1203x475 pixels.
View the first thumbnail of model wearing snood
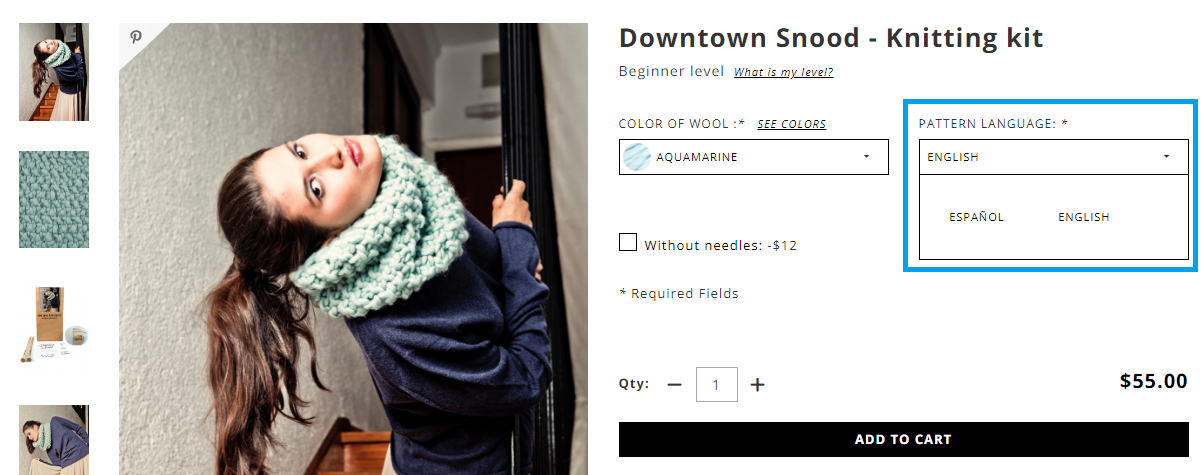pos(54,72)
